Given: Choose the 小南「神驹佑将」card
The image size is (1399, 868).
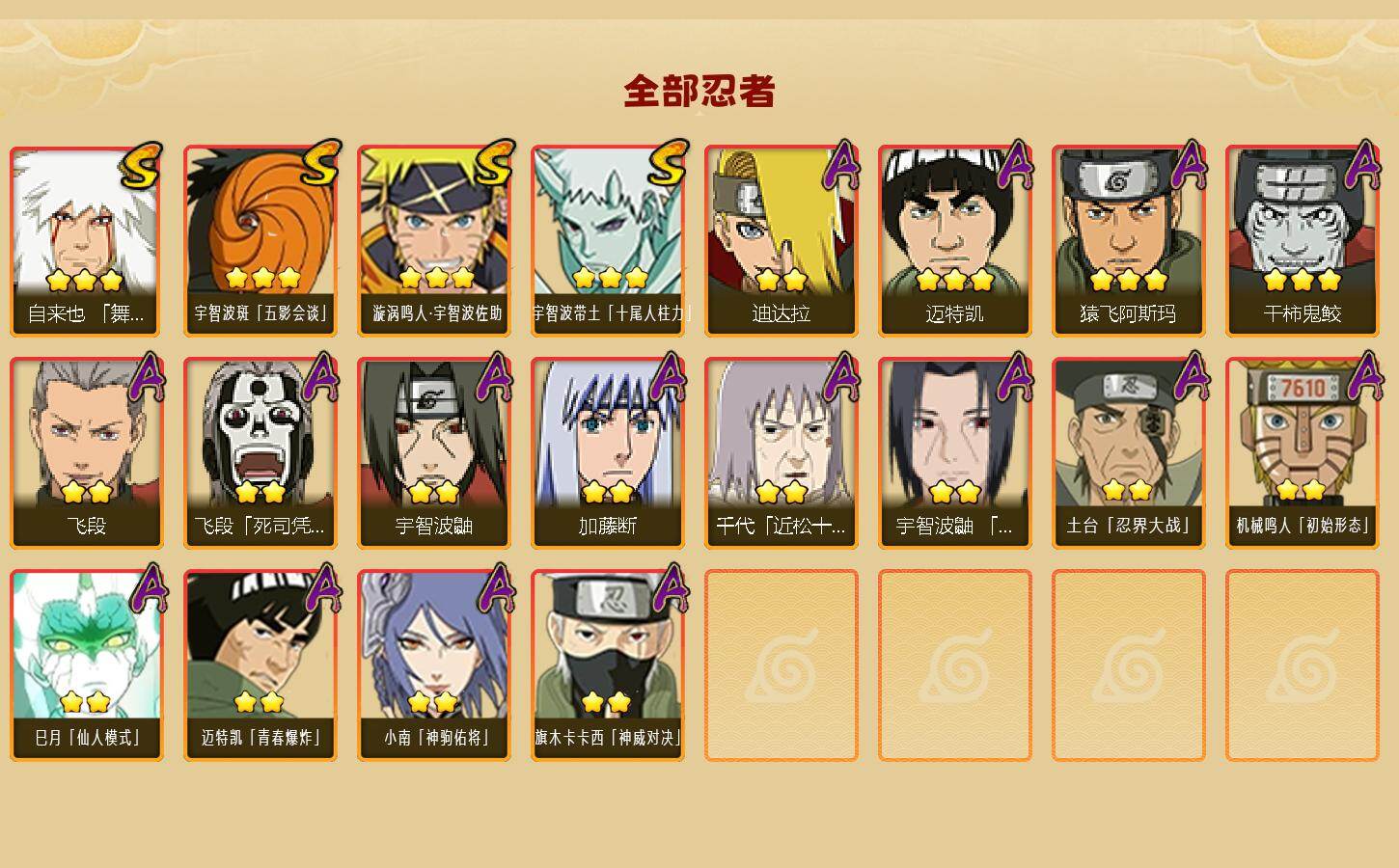Looking at the screenshot, I should coord(433,665).
